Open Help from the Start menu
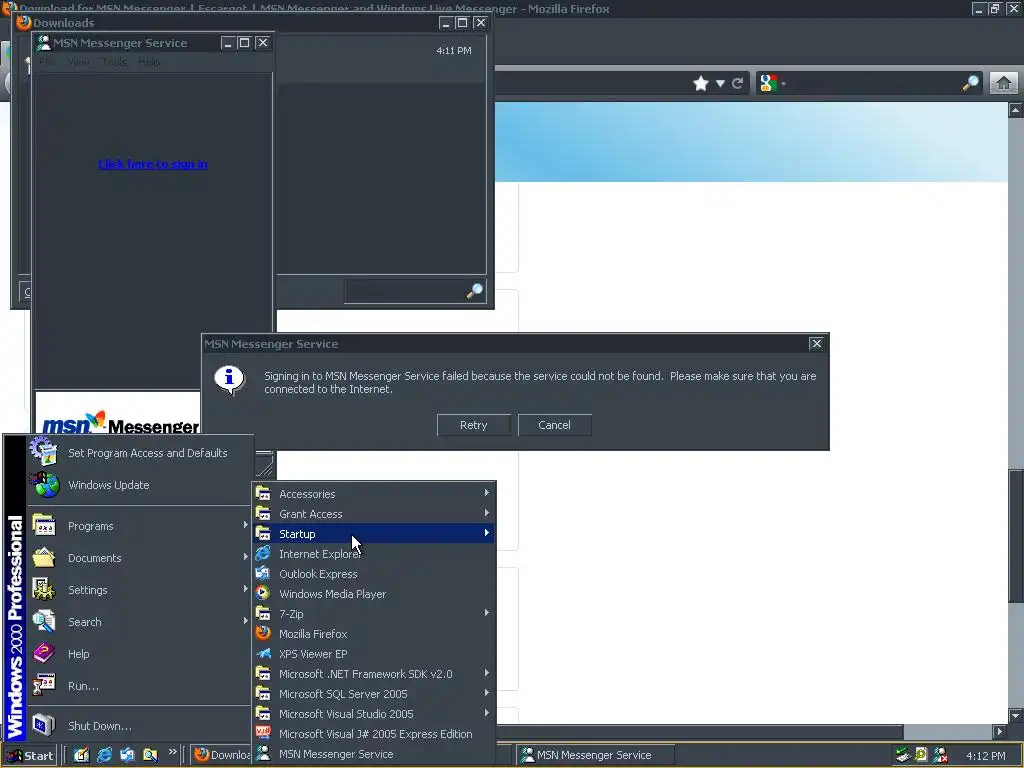 [140, 654]
